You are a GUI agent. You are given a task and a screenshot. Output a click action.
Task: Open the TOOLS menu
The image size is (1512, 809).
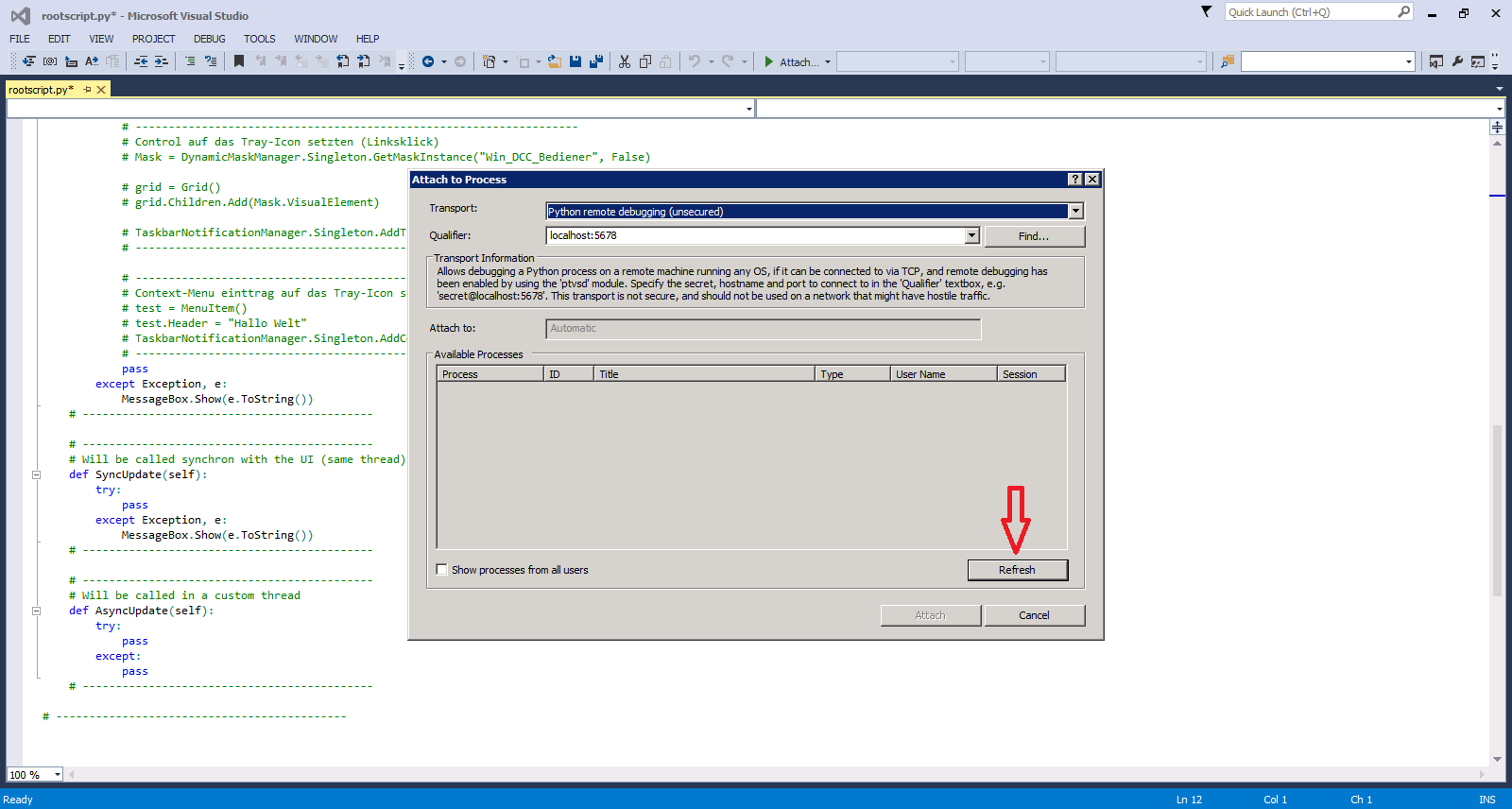pos(260,39)
